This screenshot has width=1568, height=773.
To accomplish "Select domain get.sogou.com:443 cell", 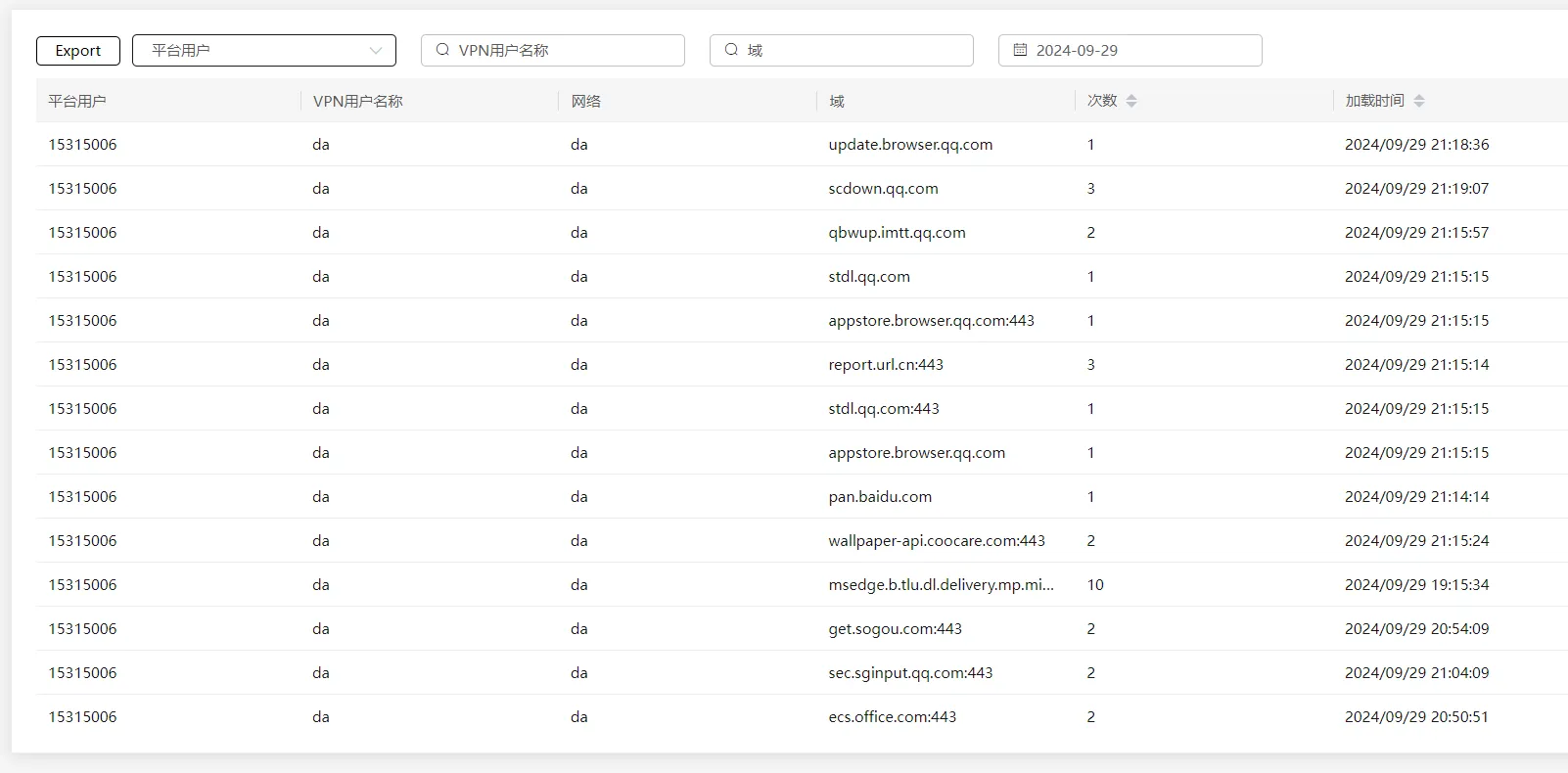I will pos(895,629).
